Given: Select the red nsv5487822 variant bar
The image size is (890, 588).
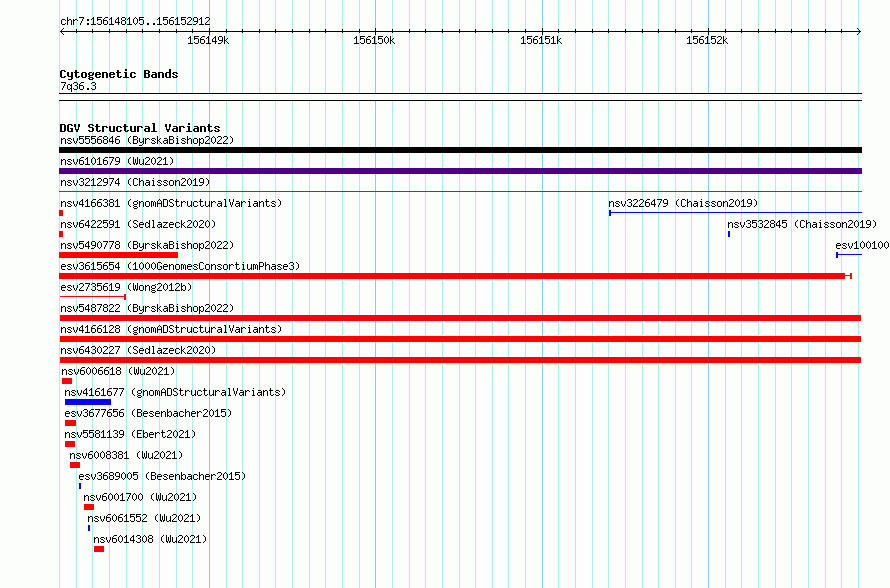Looking at the screenshot, I should coord(460,318).
